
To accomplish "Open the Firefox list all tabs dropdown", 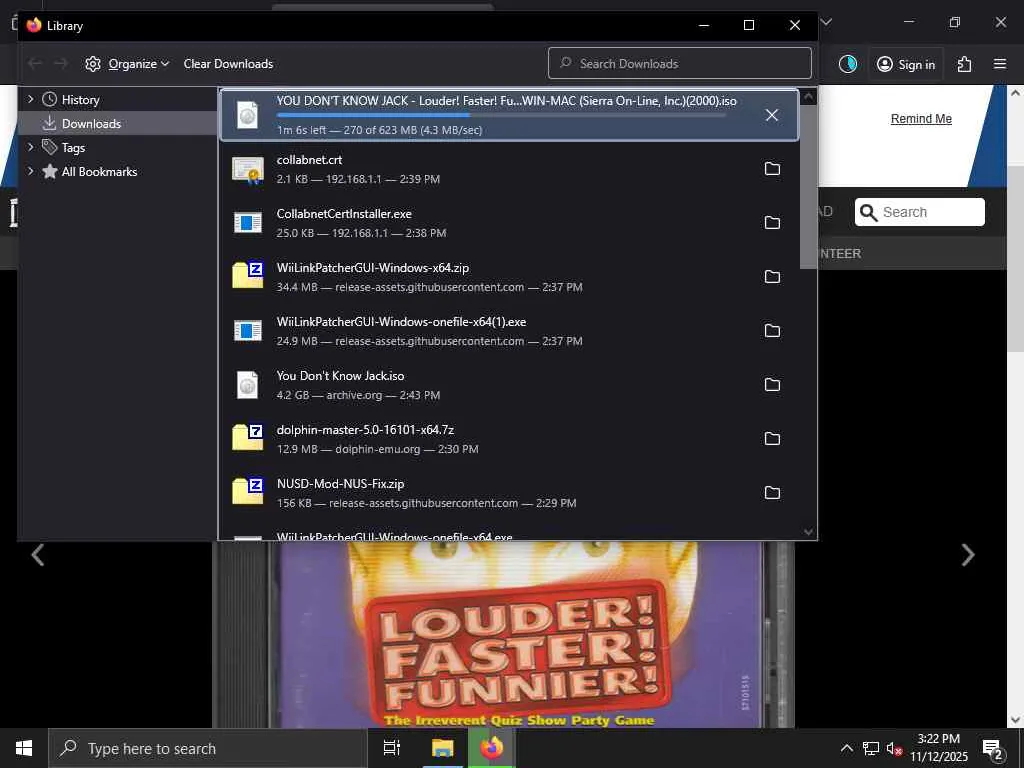I will 826,22.
